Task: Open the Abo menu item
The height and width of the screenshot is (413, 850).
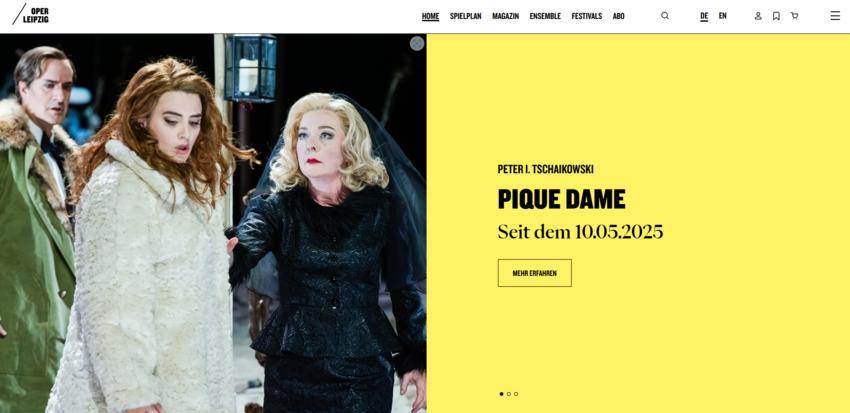Action: (x=619, y=16)
